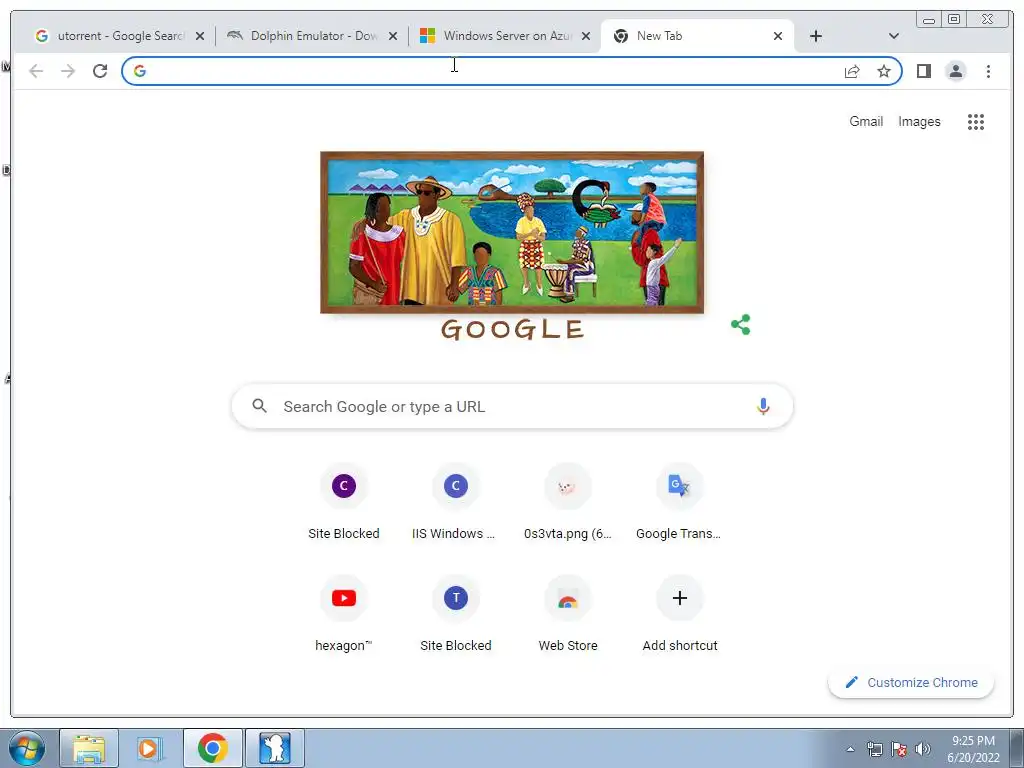Switch to the Dolphin Emulator tab

[312, 36]
